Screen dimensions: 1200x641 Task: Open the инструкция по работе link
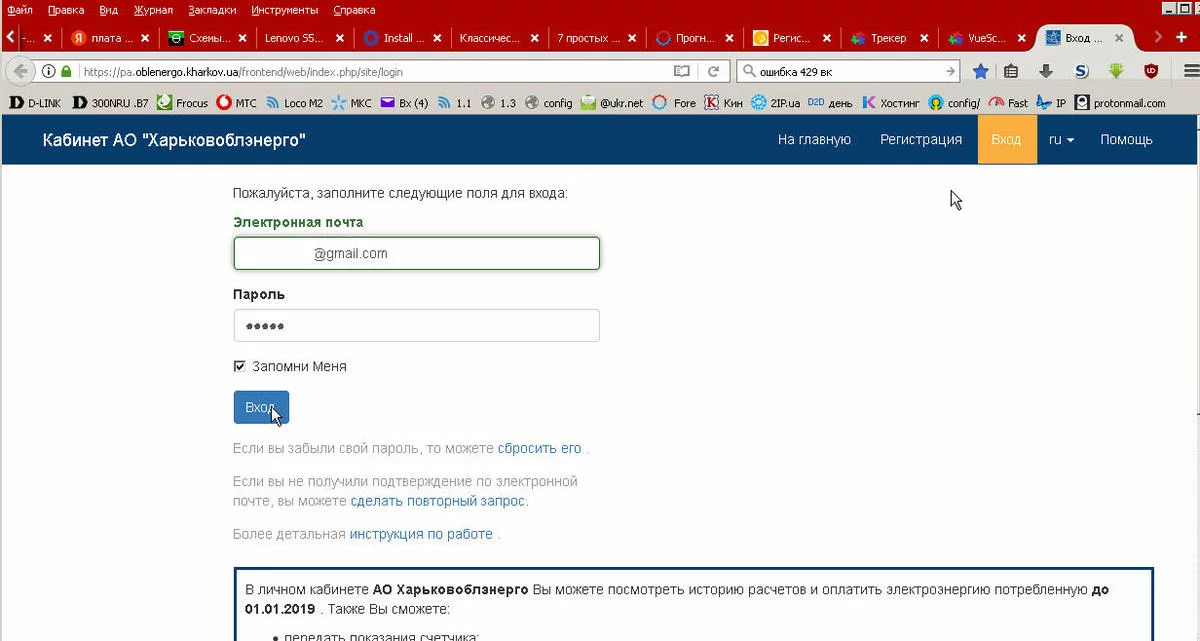point(421,534)
